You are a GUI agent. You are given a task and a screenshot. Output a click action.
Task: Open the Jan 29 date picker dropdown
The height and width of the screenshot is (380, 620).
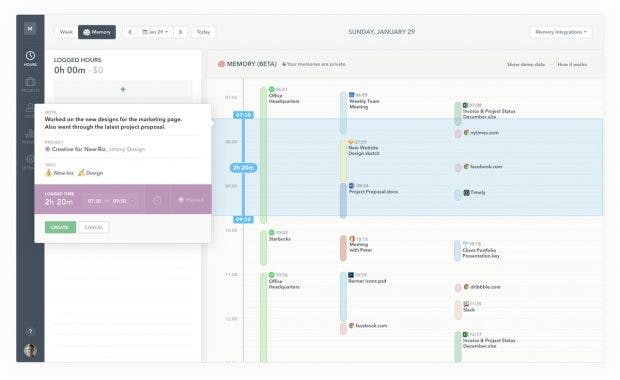(x=155, y=32)
